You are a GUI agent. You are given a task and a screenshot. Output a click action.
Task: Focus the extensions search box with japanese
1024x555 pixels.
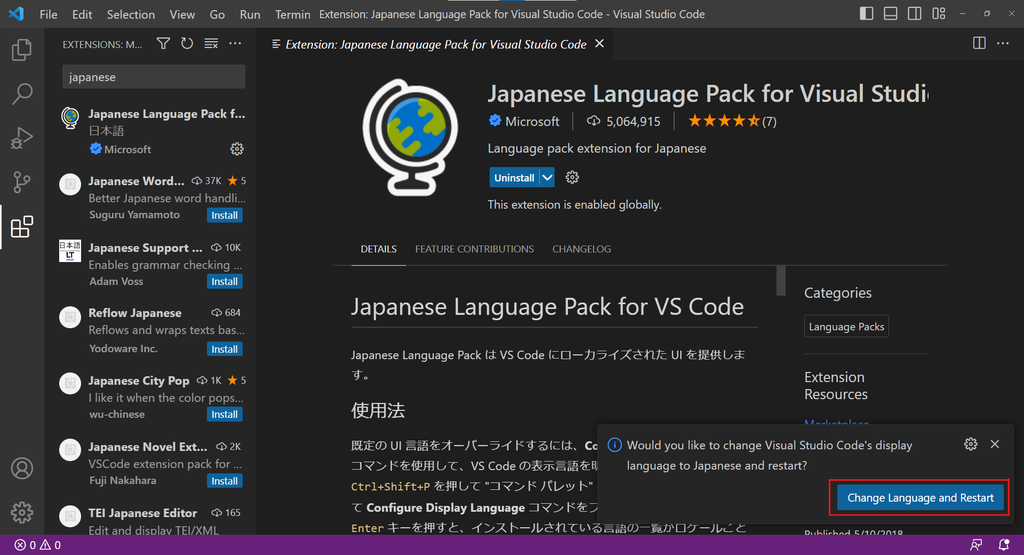pos(153,77)
